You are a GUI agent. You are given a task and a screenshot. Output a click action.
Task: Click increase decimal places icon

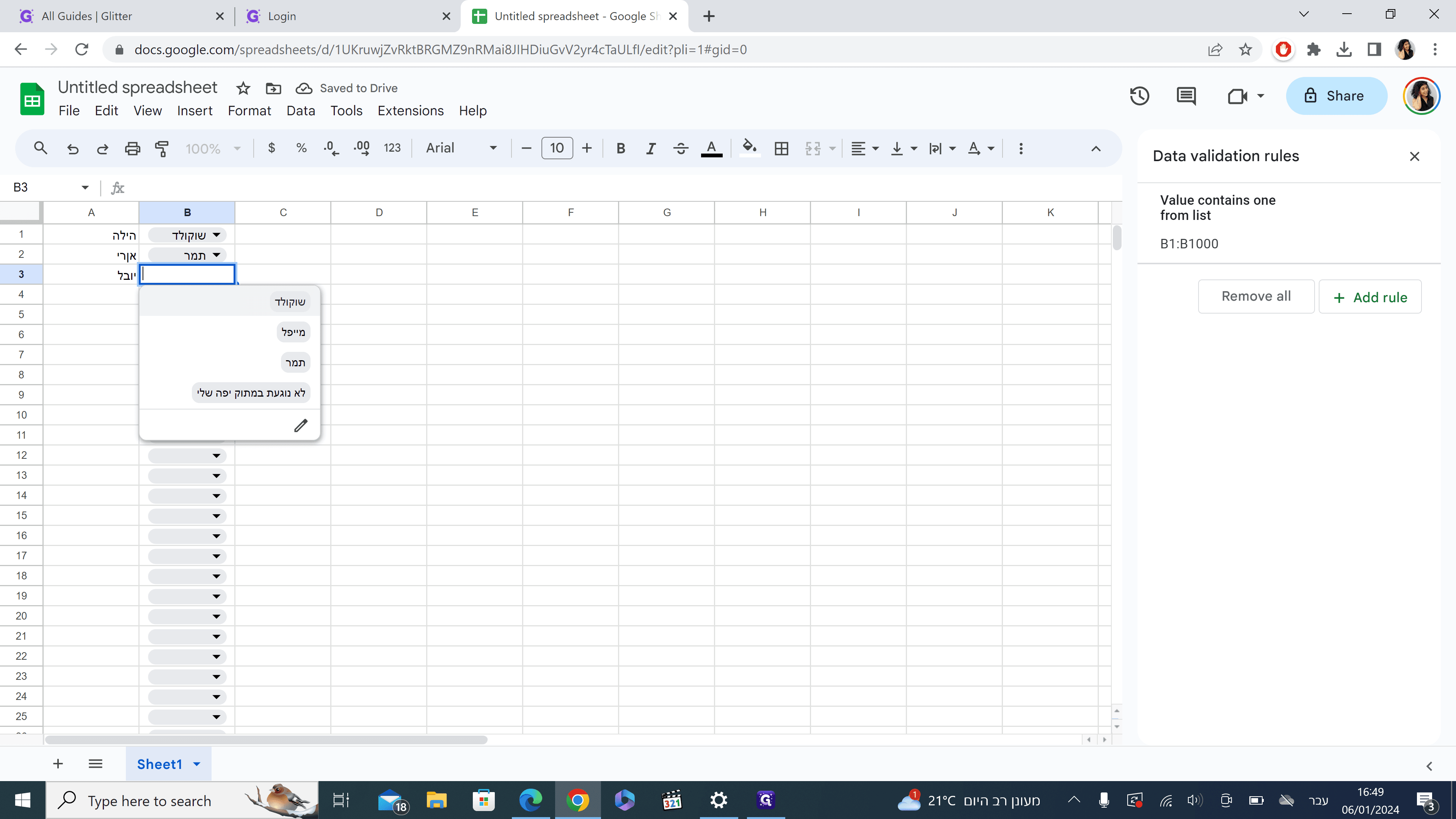(x=362, y=148)
